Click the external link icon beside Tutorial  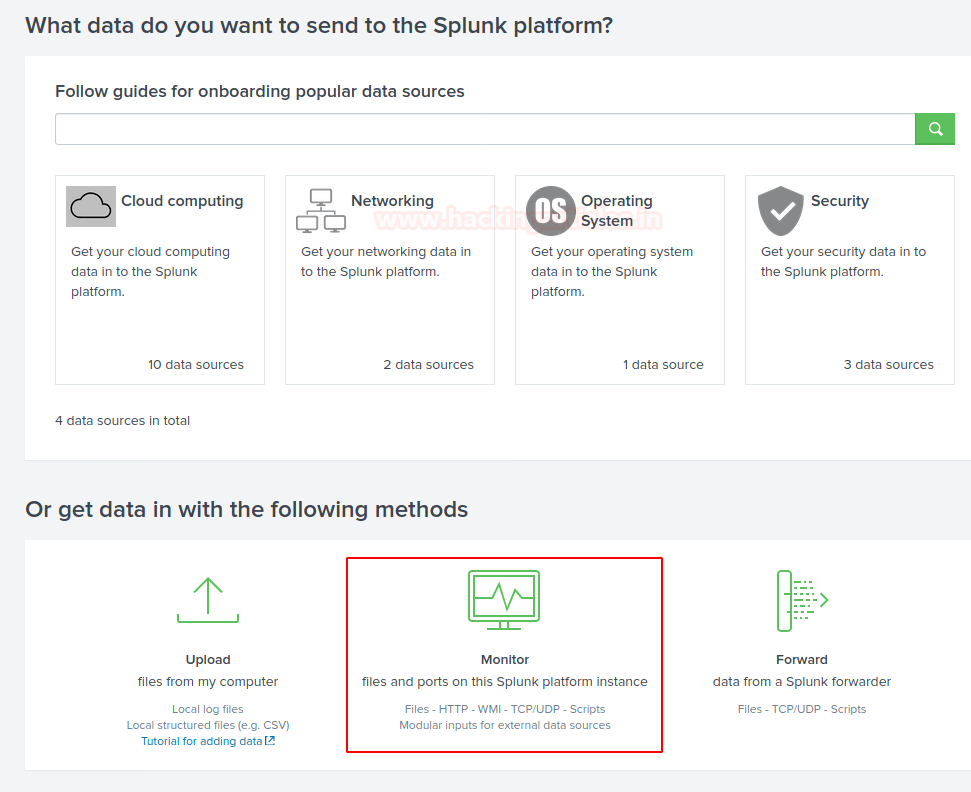coord(270,741)
